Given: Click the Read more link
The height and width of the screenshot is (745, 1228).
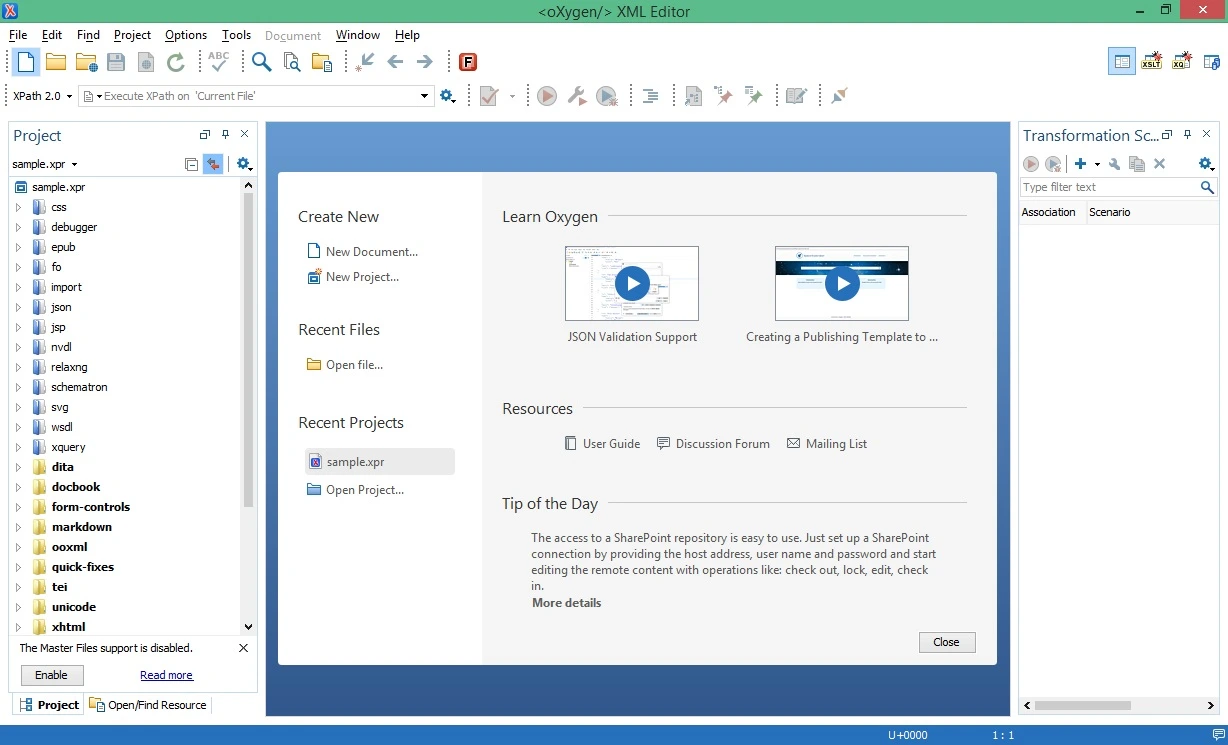Looking at the screenshot, I should click(166, 675).
